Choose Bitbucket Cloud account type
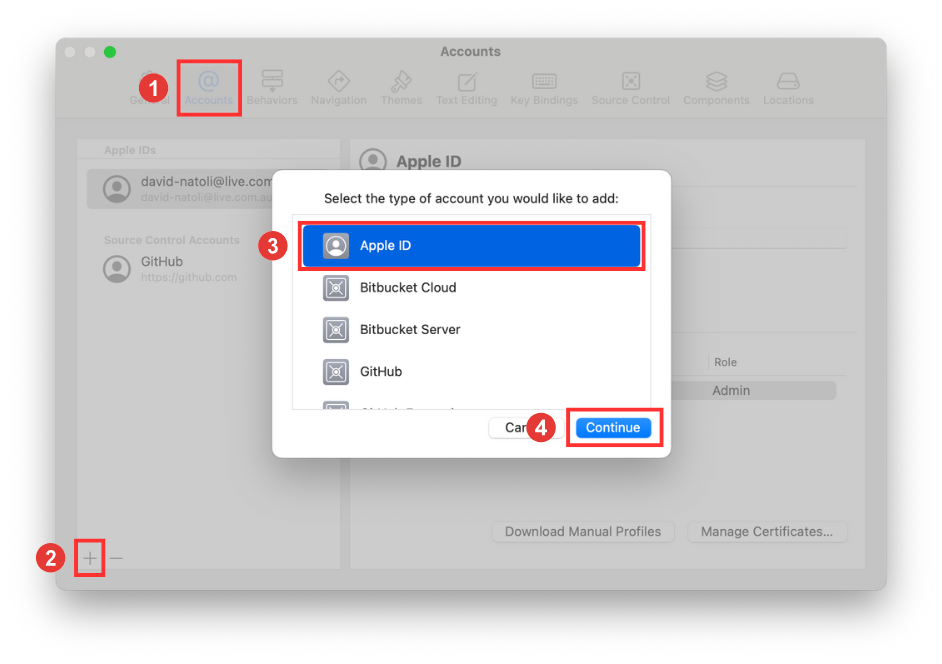Screen dimensions: 942x664 tap(471, 288)
